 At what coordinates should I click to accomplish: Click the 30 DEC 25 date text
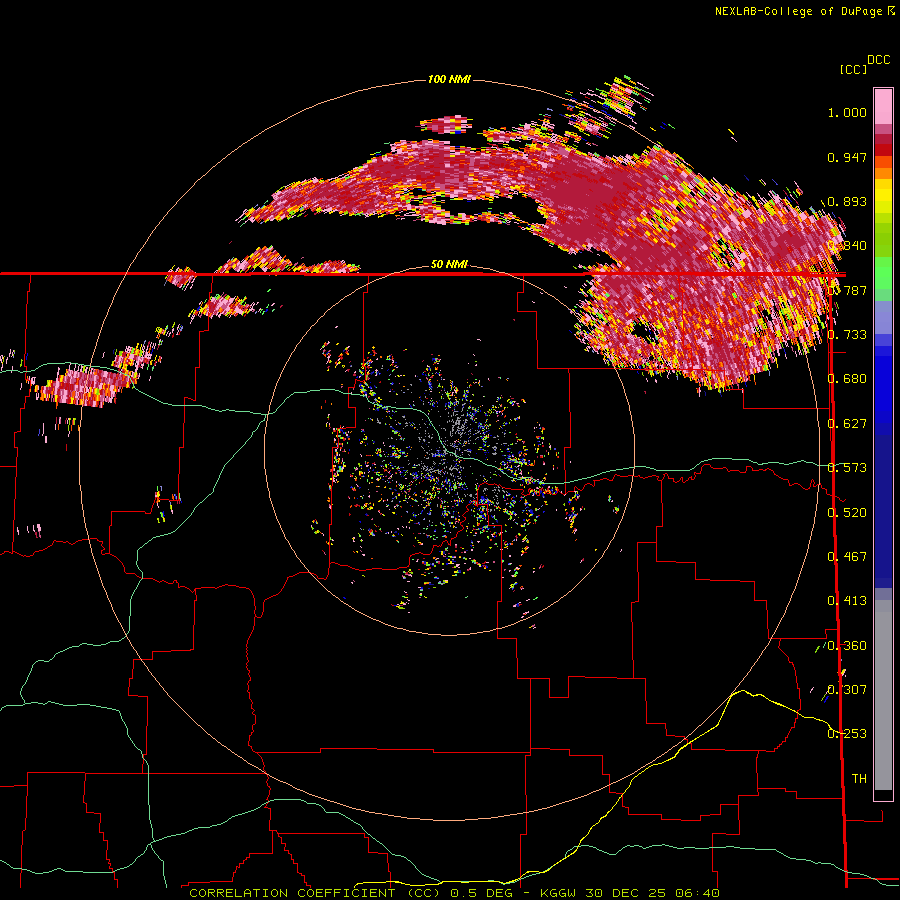click(x=626, y=893)
